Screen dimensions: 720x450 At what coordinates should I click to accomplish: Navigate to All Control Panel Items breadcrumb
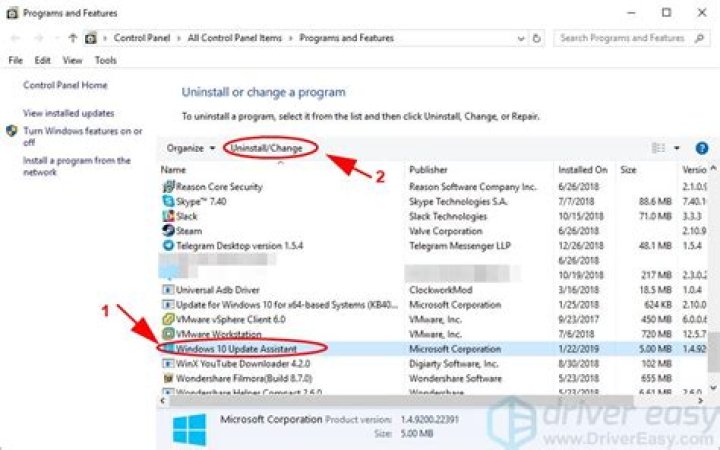(x=235, y=38)
